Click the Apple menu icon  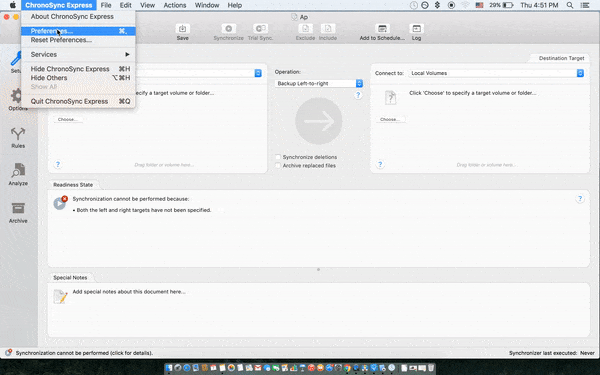[13, 5]
